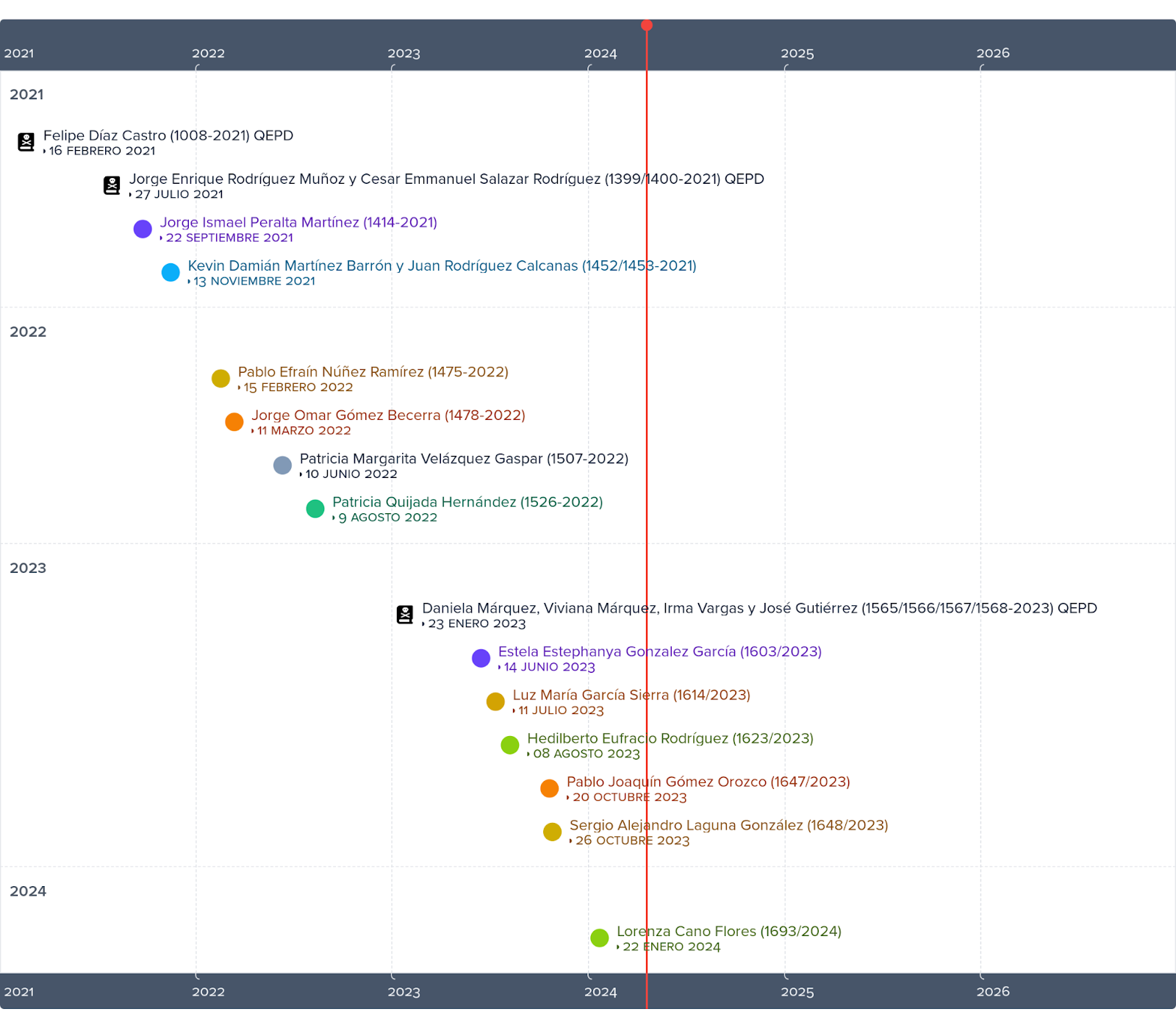Select the lime marker for Lorenza Cano Flores

click(x=600, y=938)
